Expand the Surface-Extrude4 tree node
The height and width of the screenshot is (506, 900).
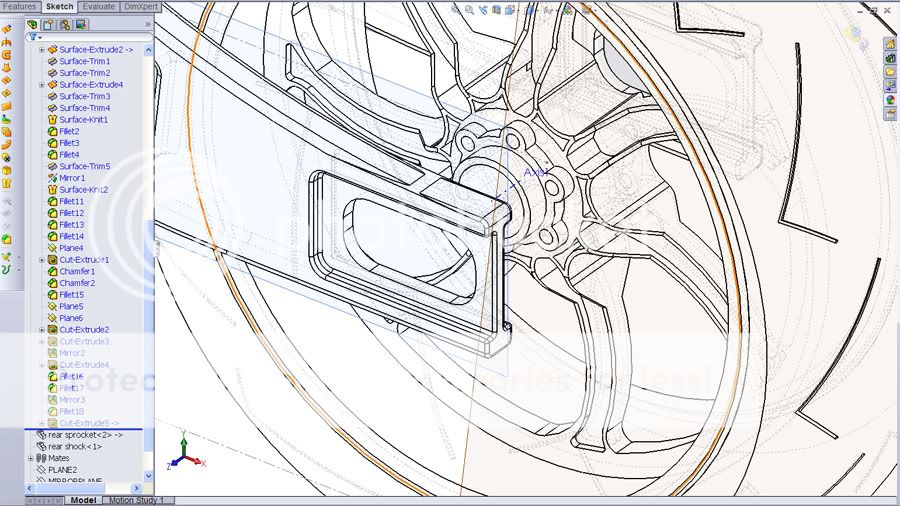pyautogui.click(x=42, y=85)
